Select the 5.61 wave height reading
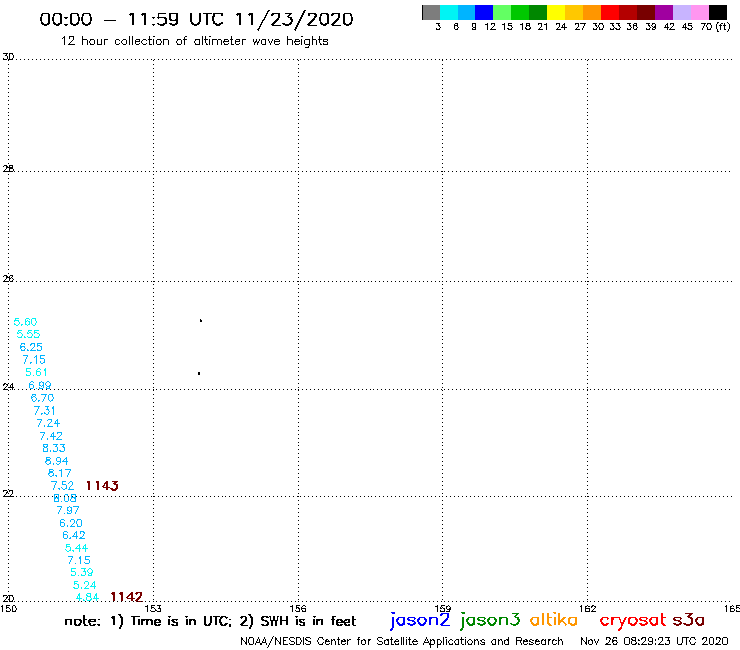This screenshot has height=650, width=740. click(36, 372)
